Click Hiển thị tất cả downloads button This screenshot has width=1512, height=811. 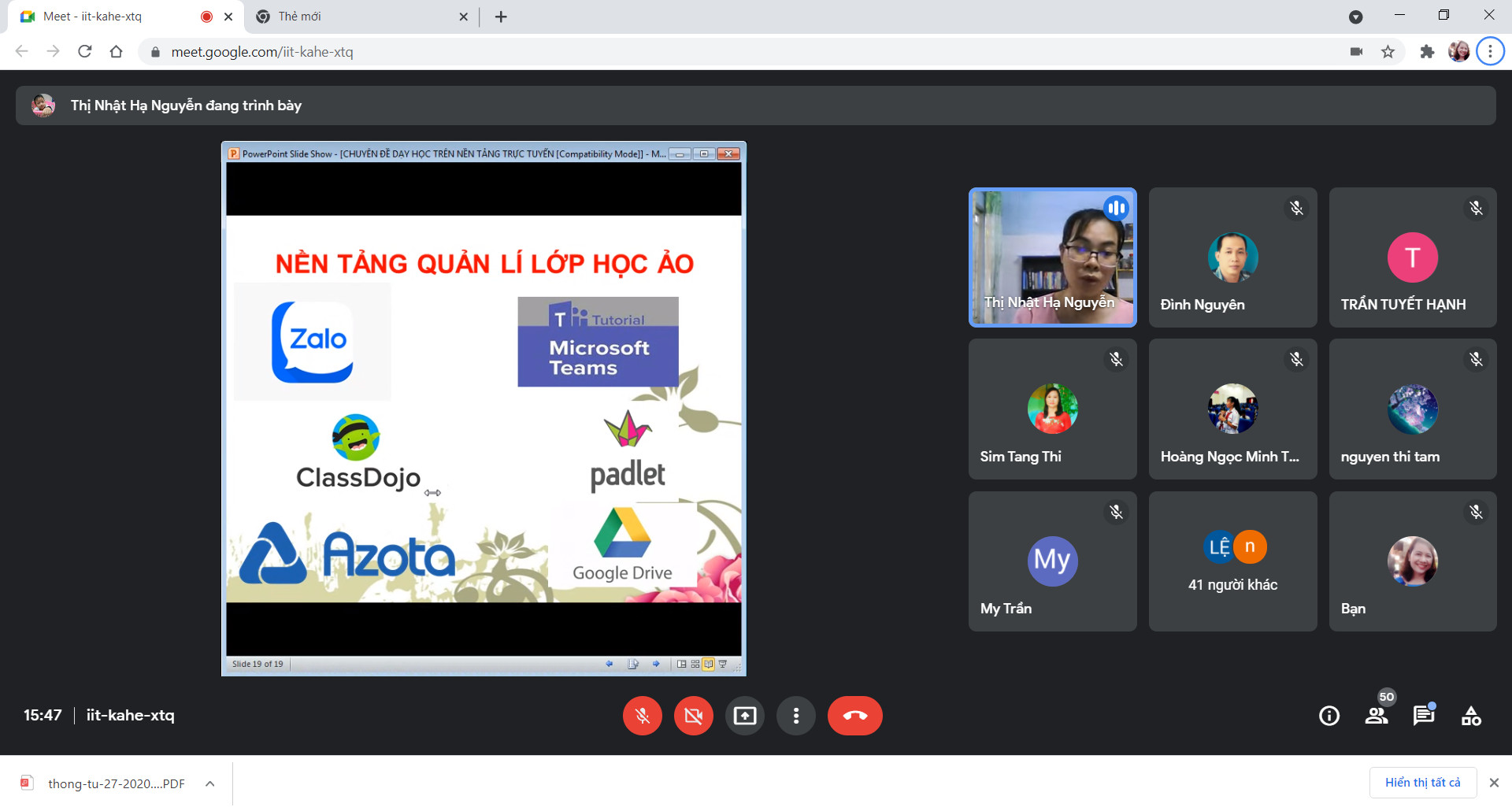(1423, 783)
